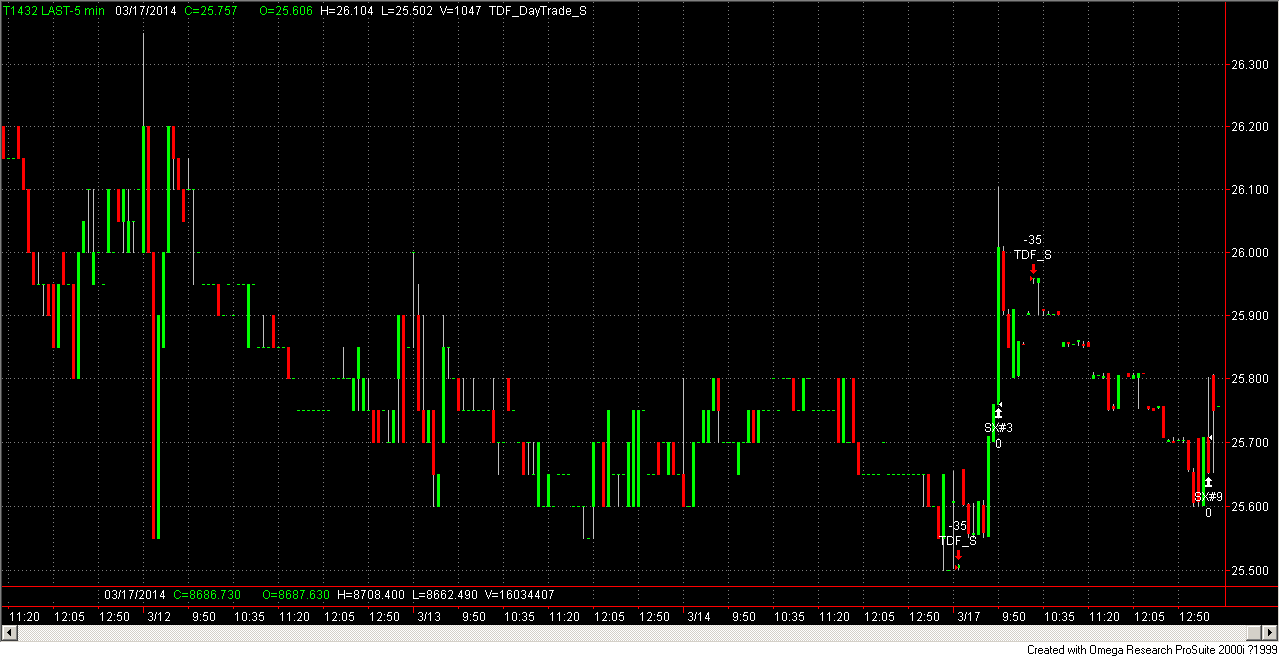Image resolution: width=1280 pixels, height=656 pixels.
Task: Select the upper TDF_S -35 trade label
Action: pyautogui.click(x=1033, y=247)
